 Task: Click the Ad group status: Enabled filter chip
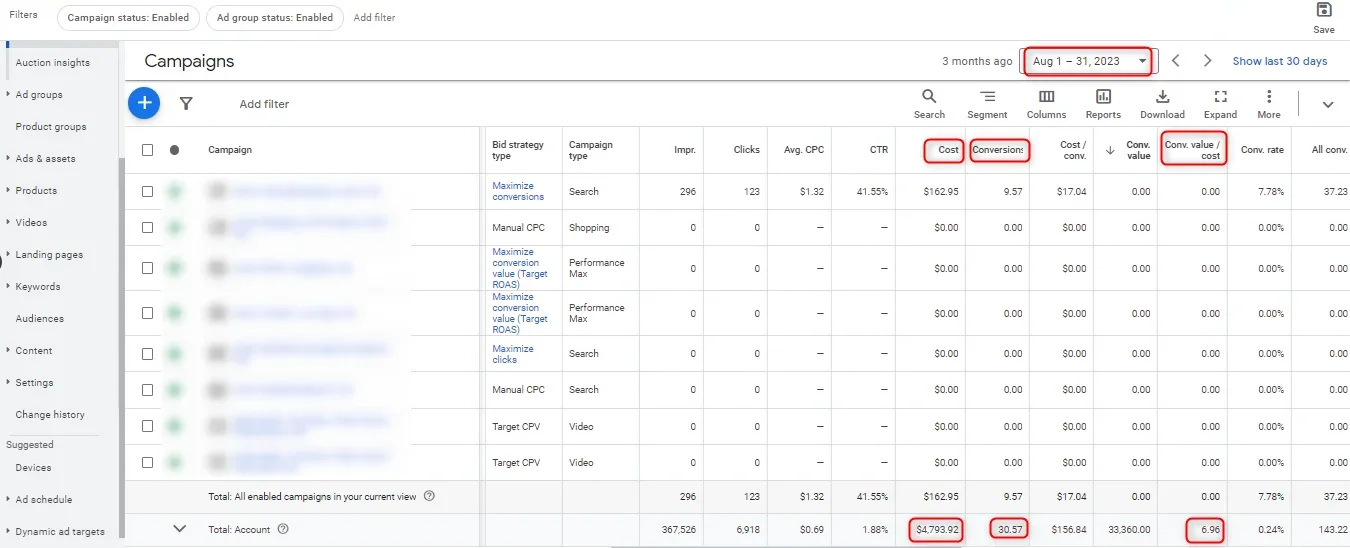[x=274, y=18]
